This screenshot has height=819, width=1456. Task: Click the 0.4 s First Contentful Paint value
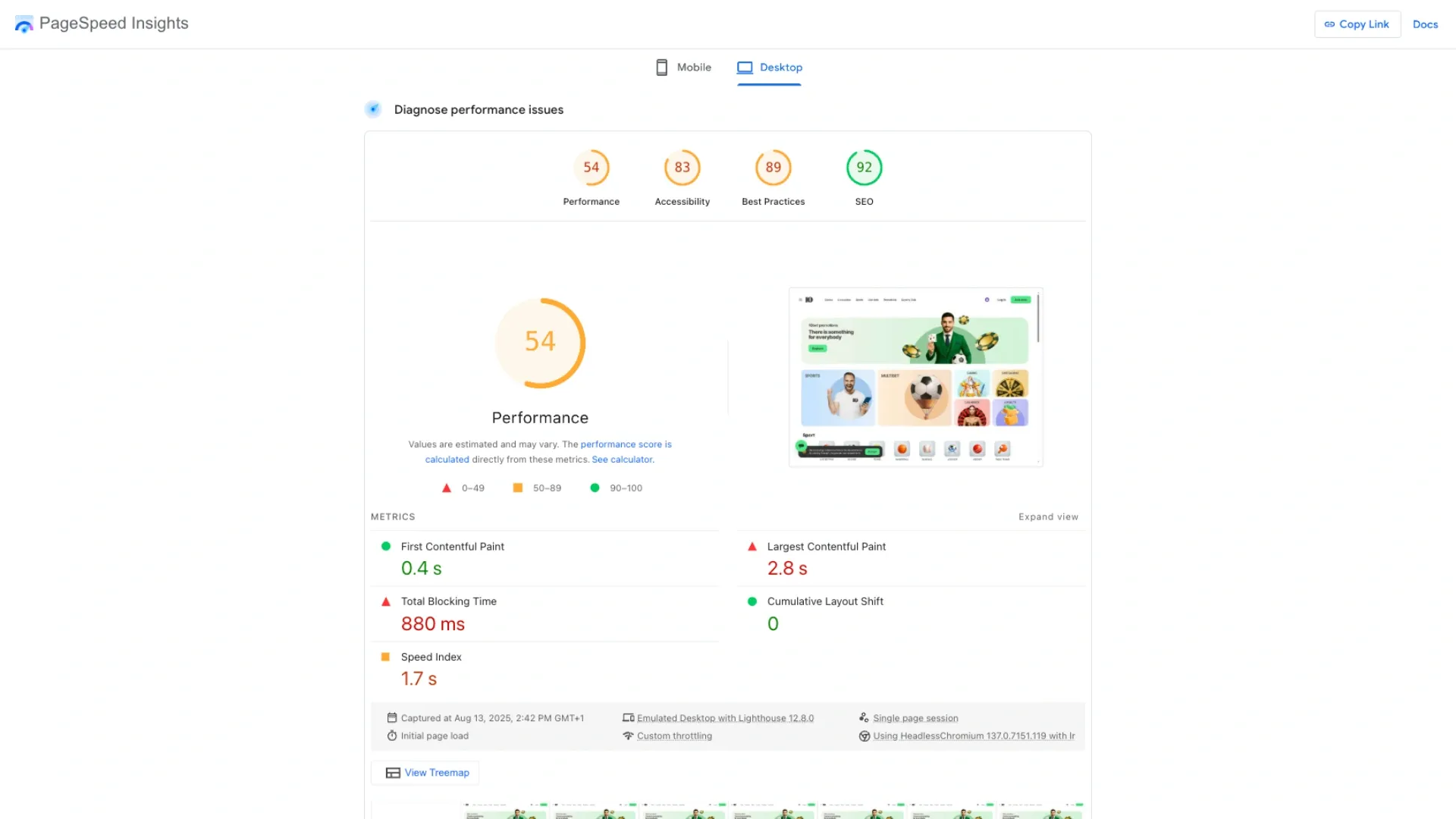point(422,568)
